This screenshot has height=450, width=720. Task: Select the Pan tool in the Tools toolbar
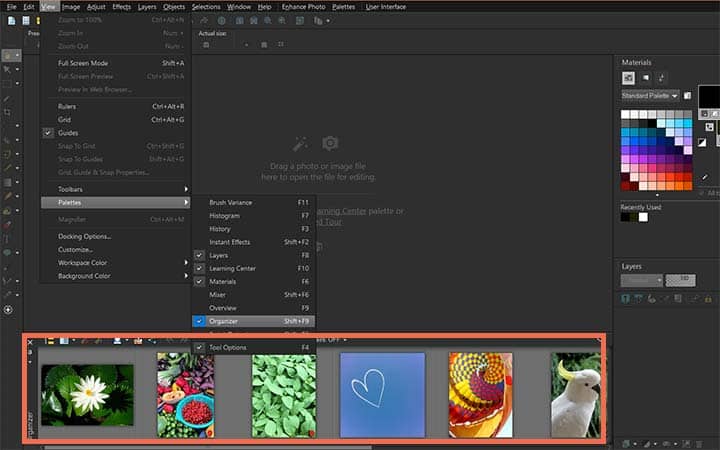click(7, 56)
